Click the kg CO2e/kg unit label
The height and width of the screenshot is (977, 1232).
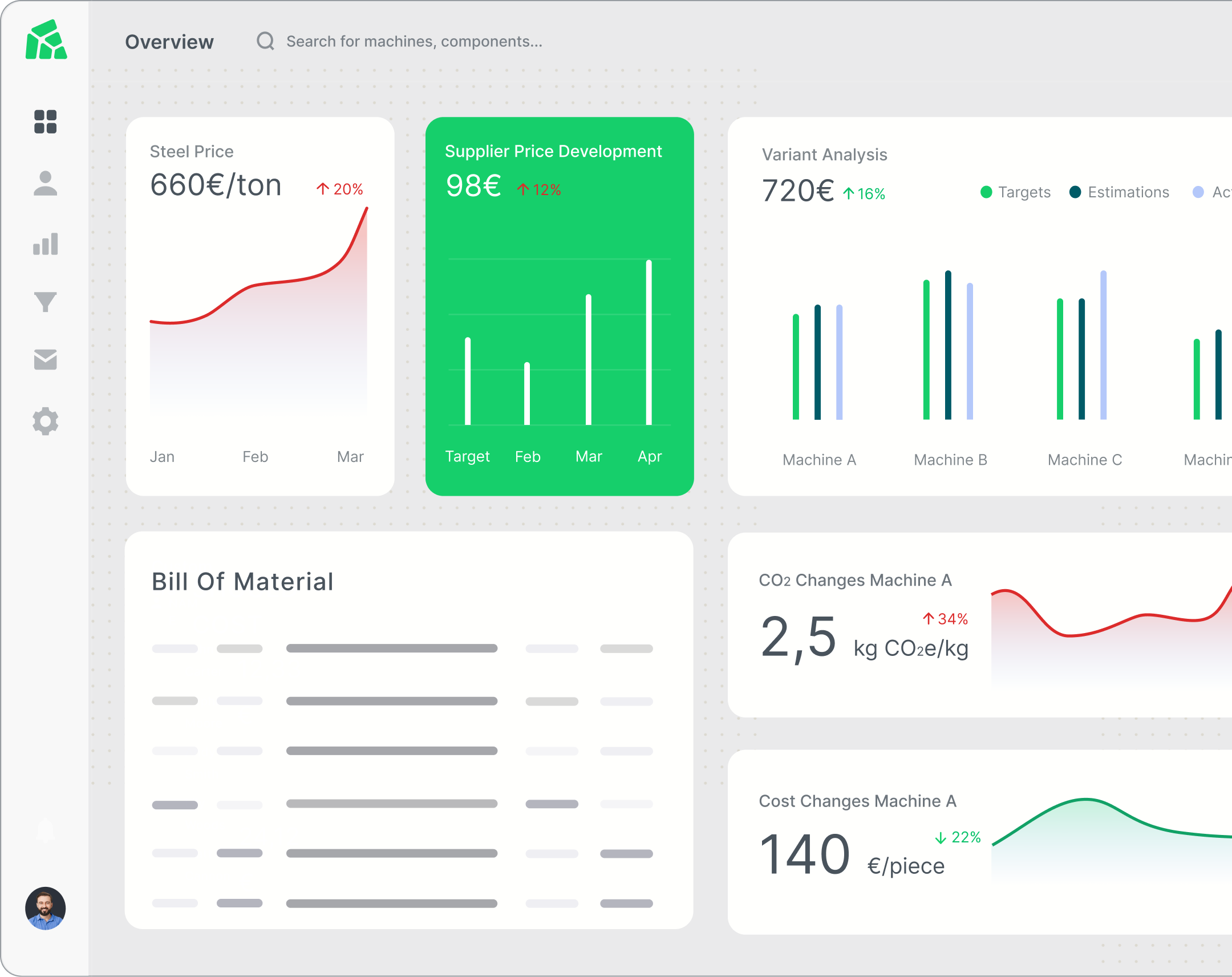pyautogui.click(x=911, y=648)
